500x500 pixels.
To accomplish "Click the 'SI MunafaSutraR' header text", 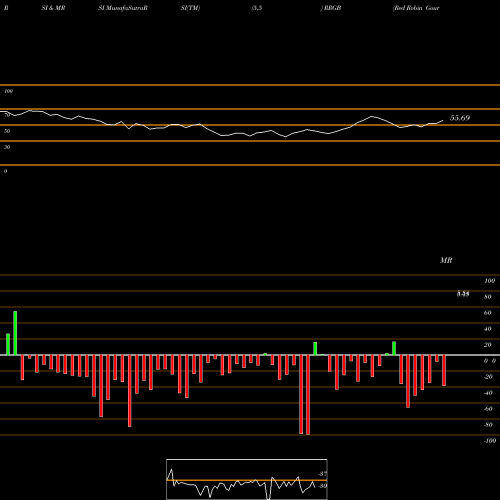I will (123, 8).
